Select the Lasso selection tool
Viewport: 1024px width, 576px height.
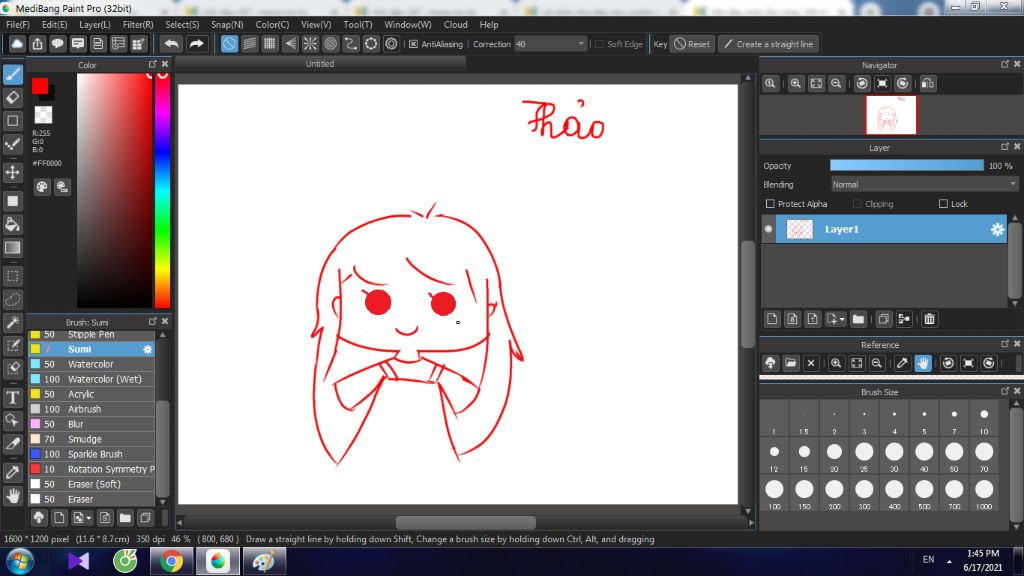coord(12,300)
